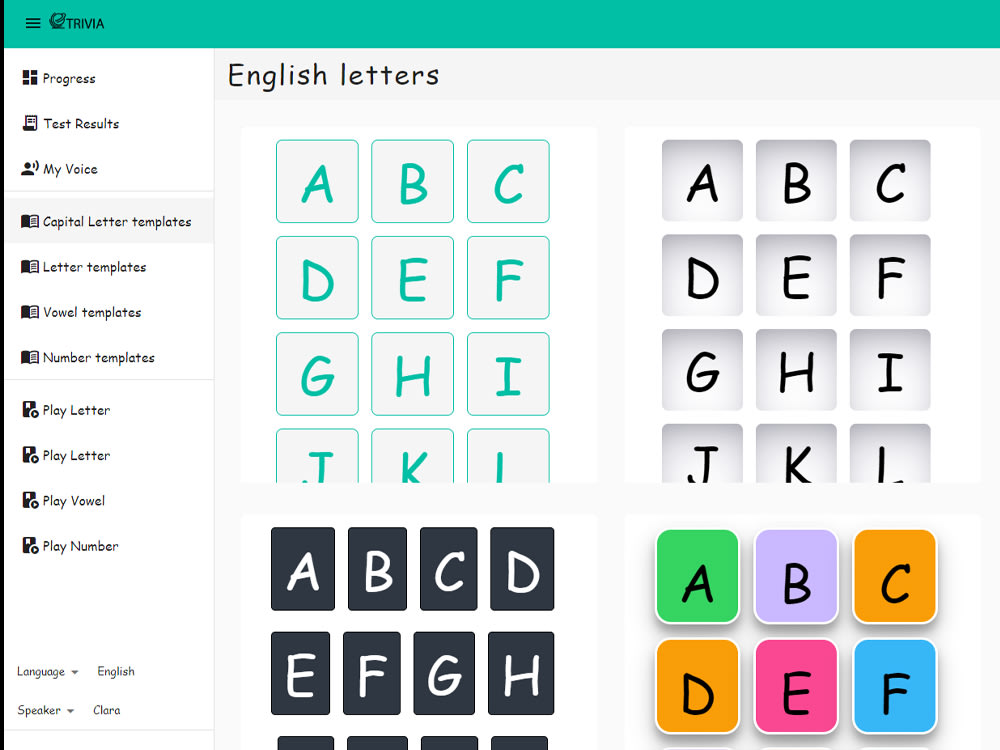Click the English language value

(116, 671)
